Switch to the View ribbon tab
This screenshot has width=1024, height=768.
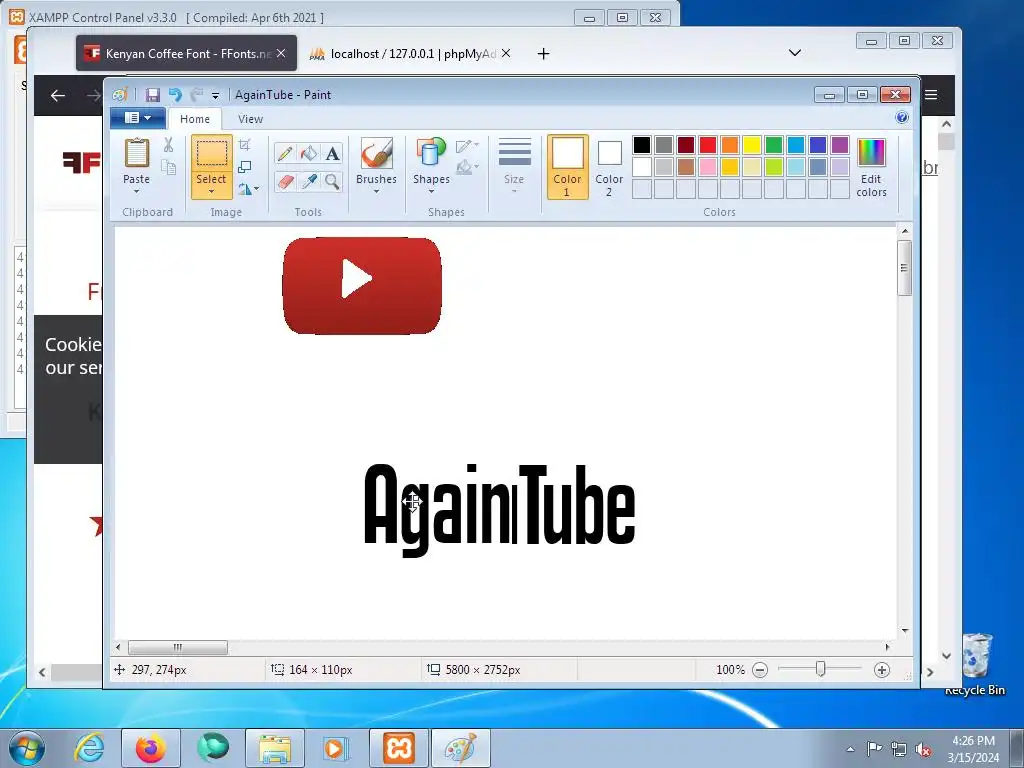tap(250, 119)
